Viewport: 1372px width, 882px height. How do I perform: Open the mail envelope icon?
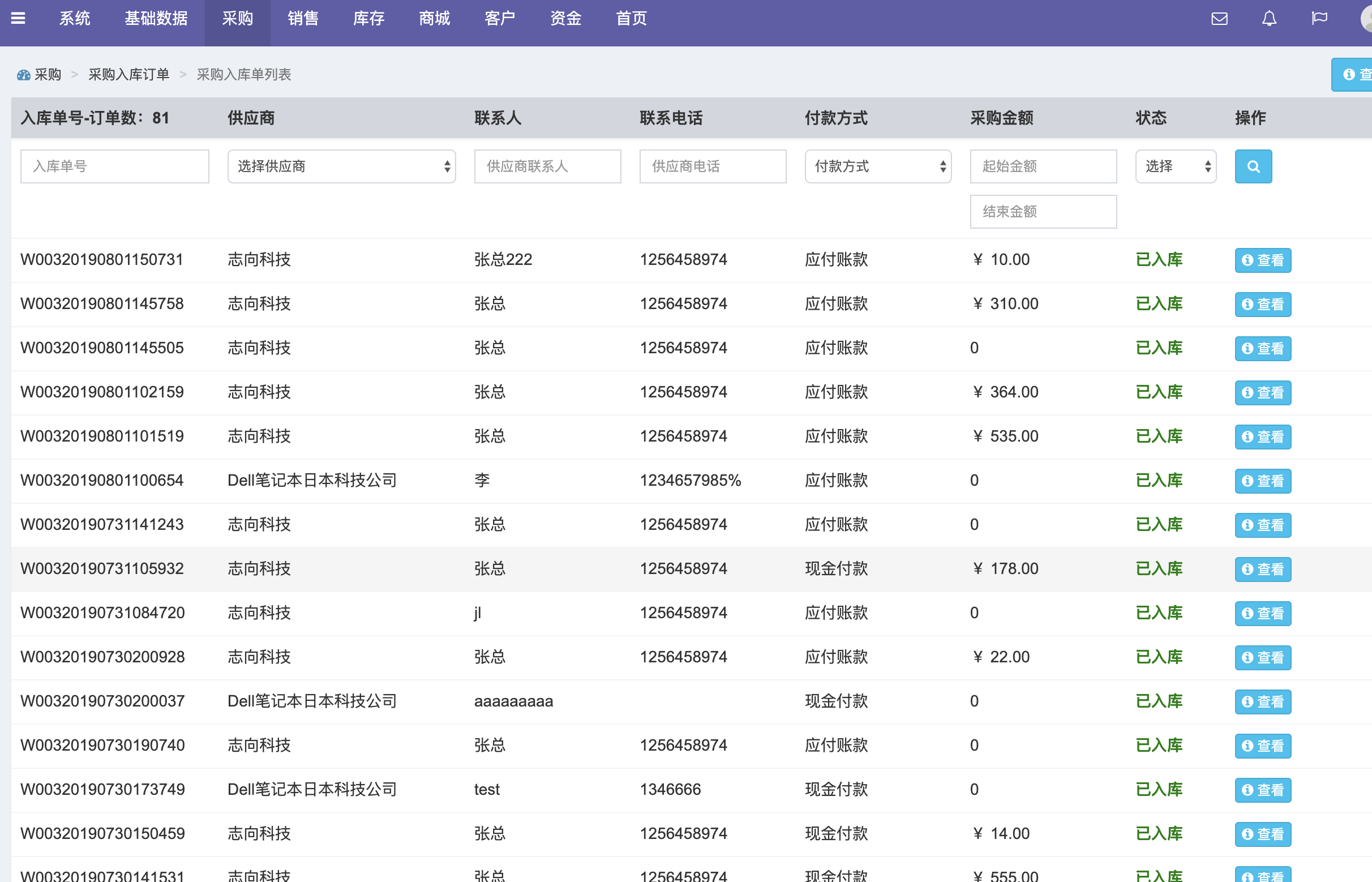point(1219,18)
